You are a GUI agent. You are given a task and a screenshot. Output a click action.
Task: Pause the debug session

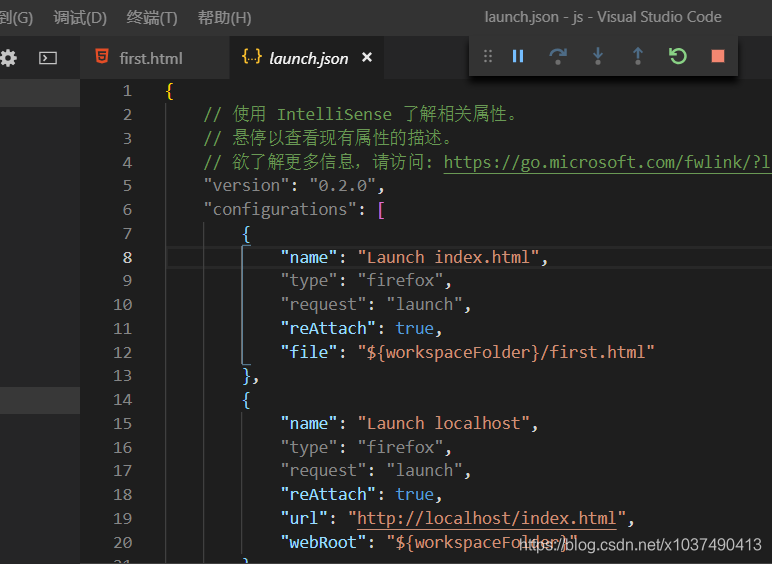pos(517,56)
